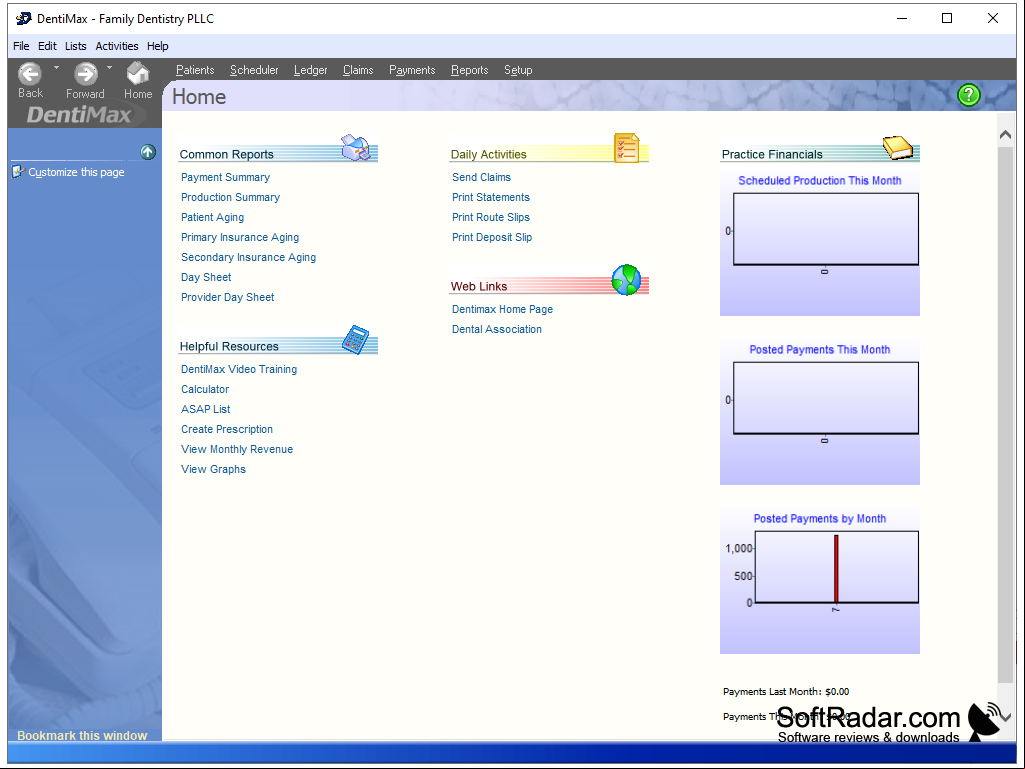Click the calculator icon beside Helpful Resources
This screenshot has height=769, width=1025.
[x=356, y=340]
